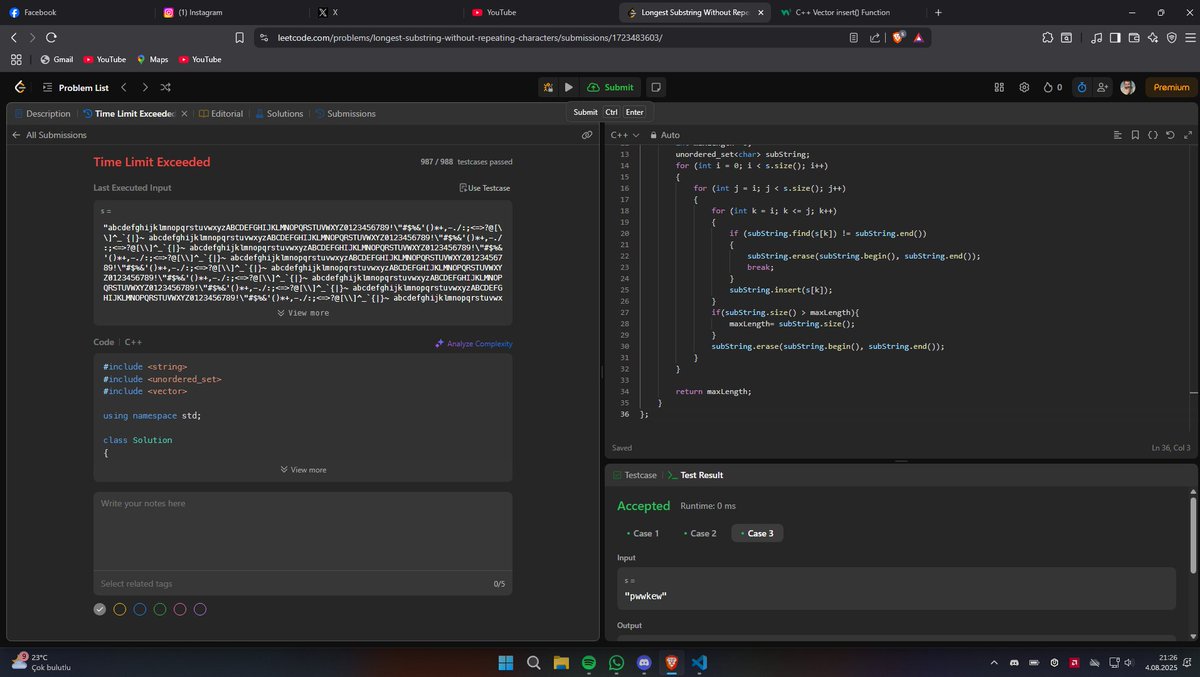Expand editor to fullscreen icon
Image resolution: width=1200 pixels, height=677 pixels.
coord(1188,135)
